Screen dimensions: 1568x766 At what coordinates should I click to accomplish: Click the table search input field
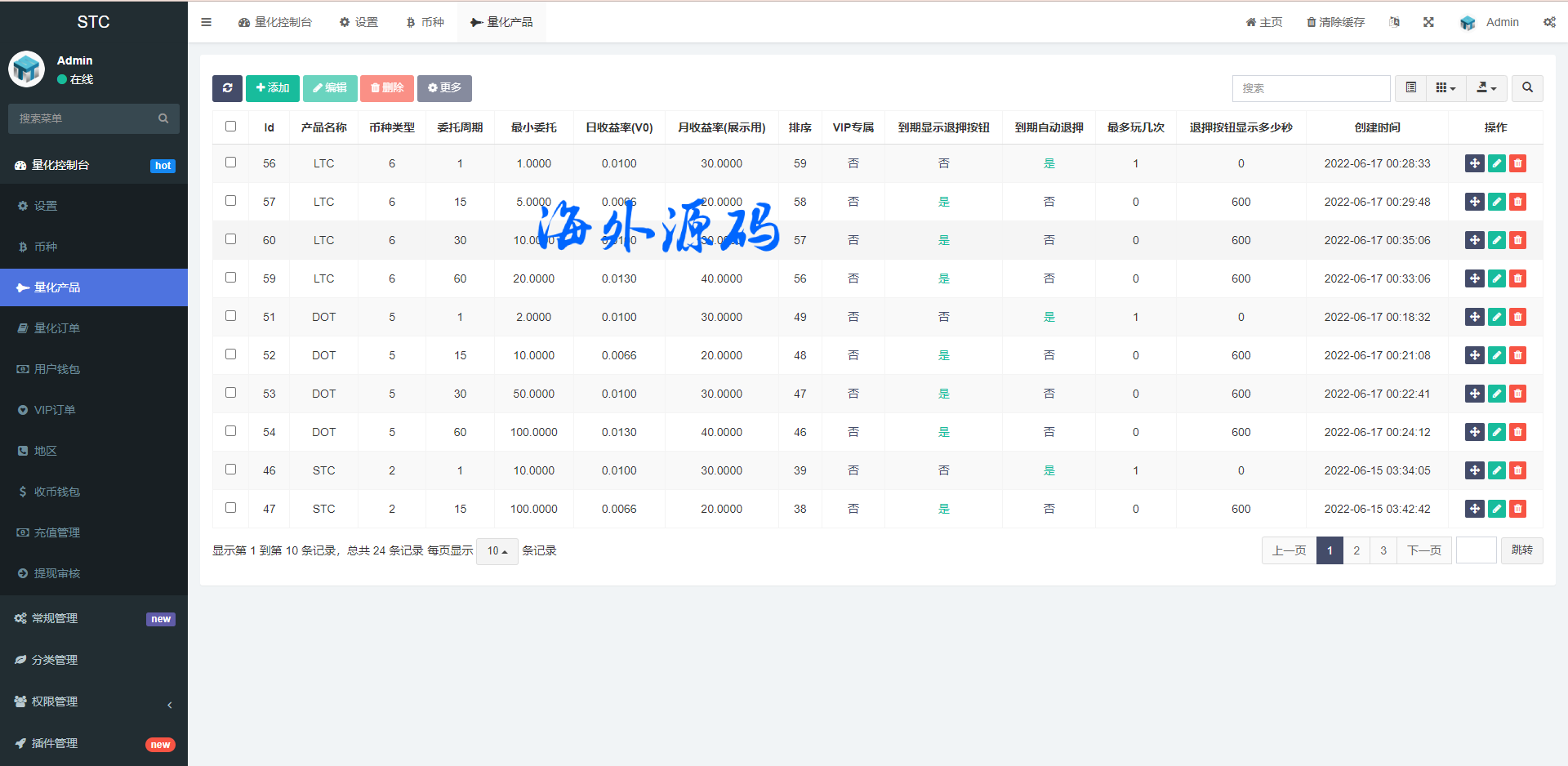1311,88
